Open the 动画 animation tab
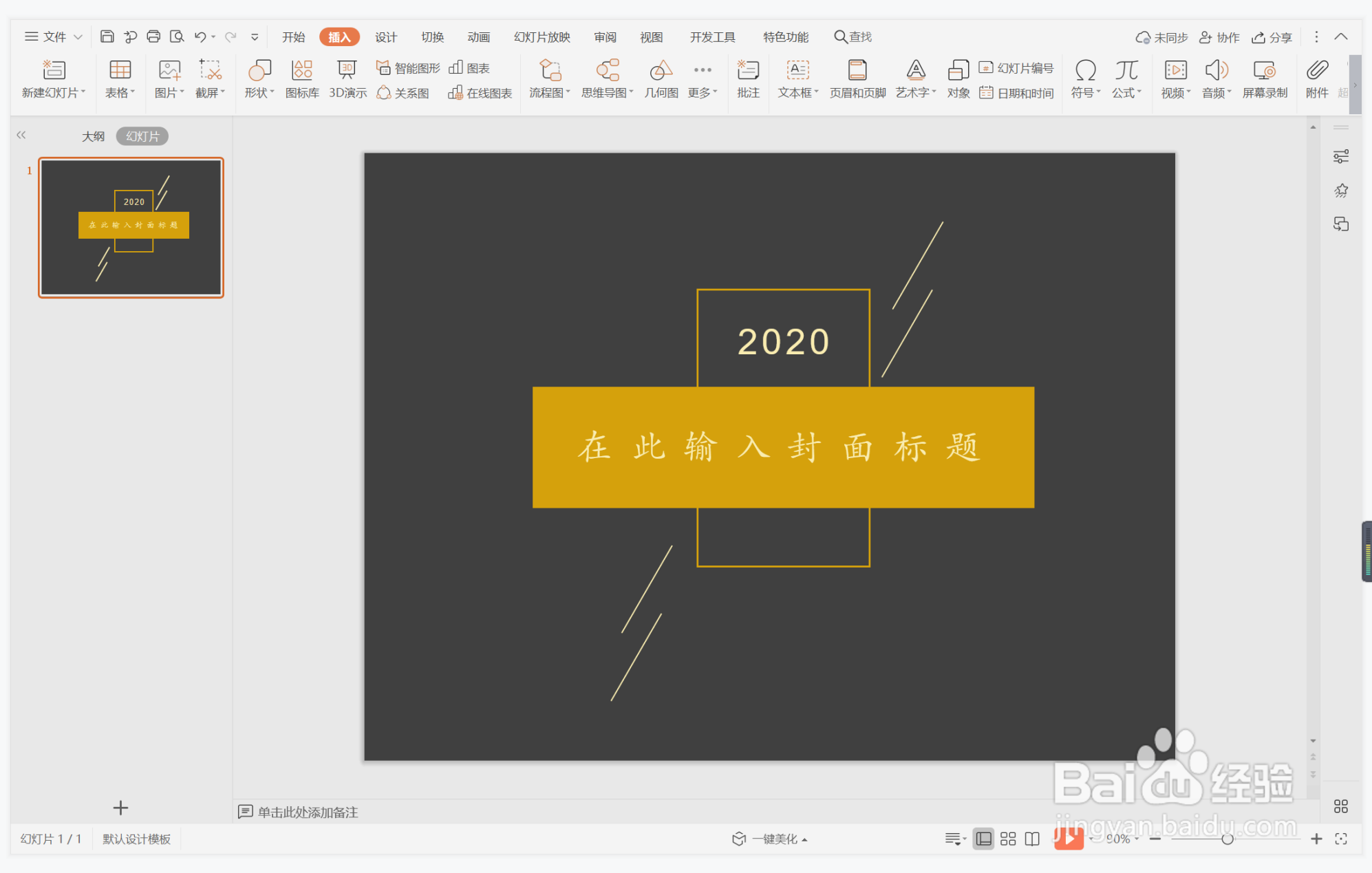 point(478,37)
